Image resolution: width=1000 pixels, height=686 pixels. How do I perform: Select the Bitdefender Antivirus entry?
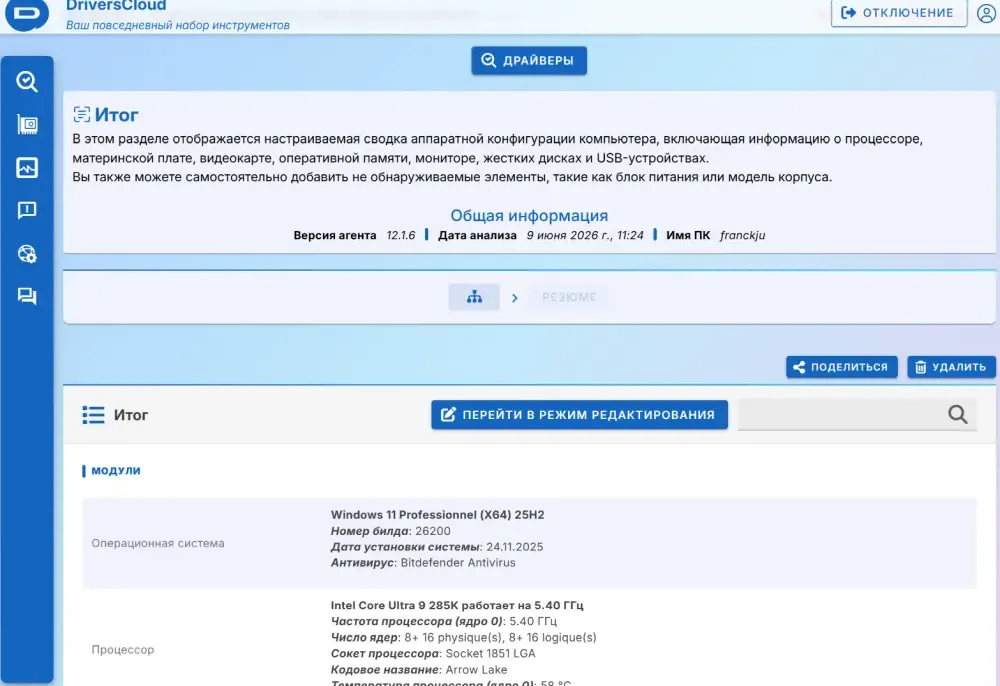[x=458, y=562]
